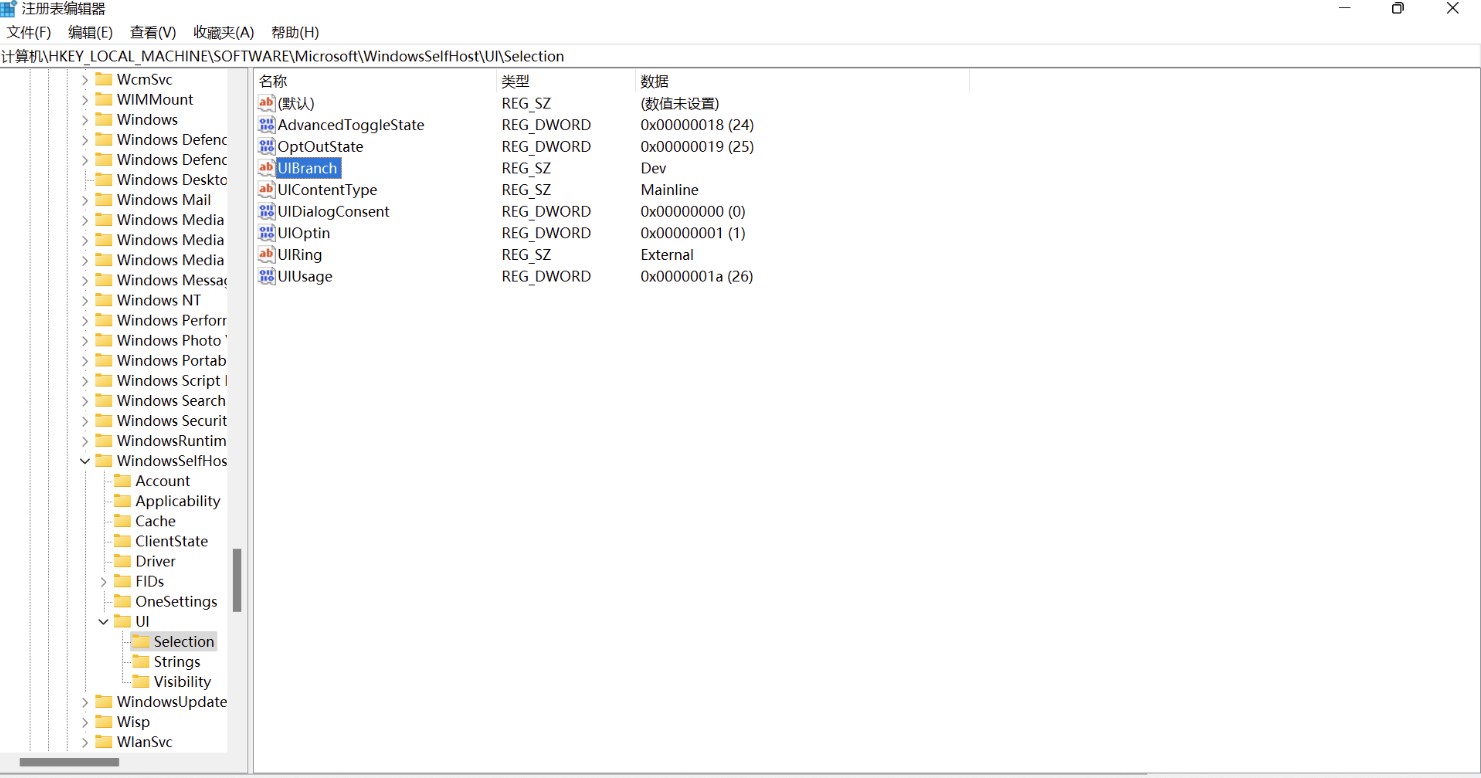Screen dimensions: 1481x778
Task: Open the 收藏夹(A) menu
Action: [x=224, y=33]
